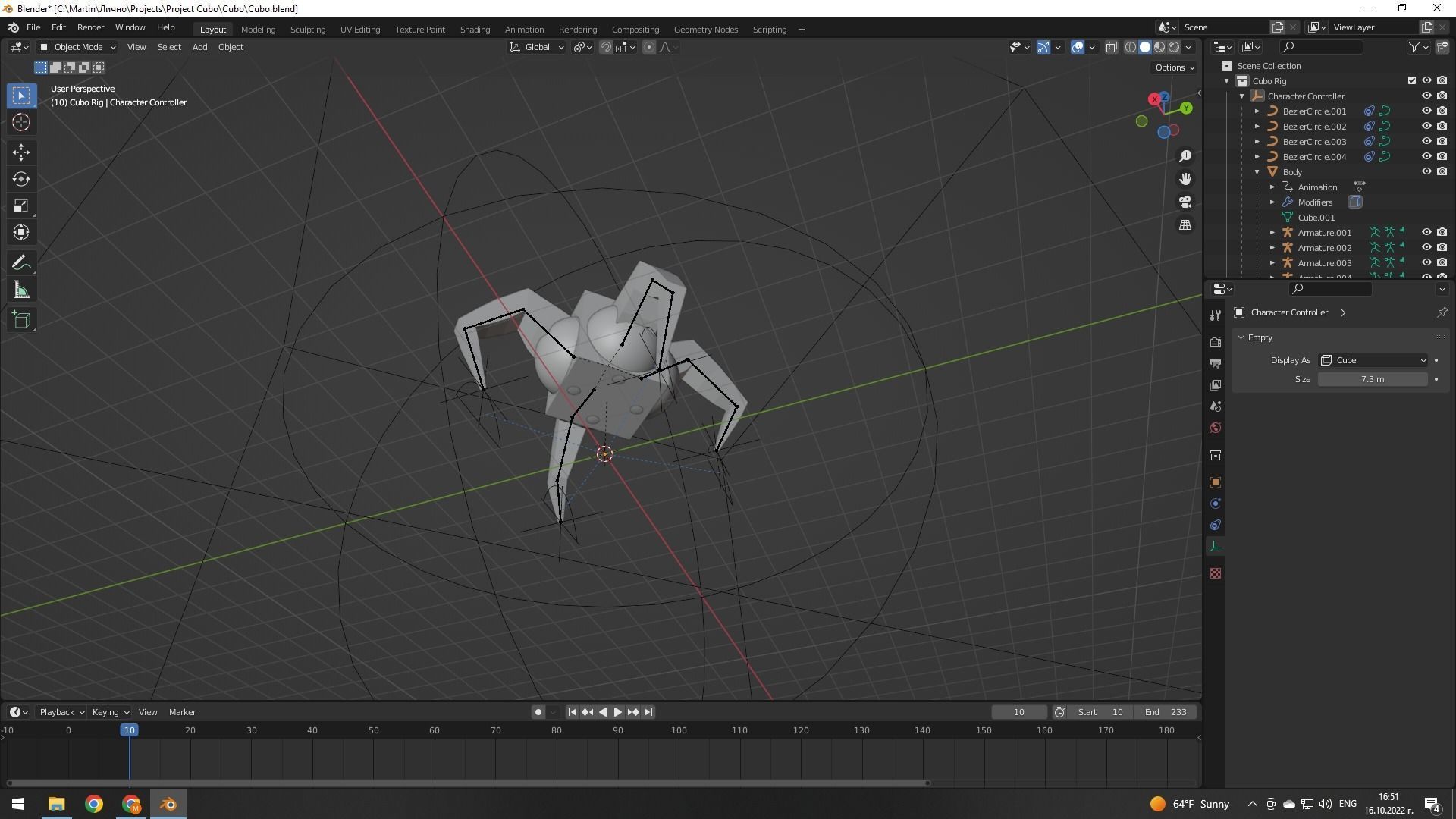Open the Global transform orientation dropdown
The image size is (1456, 819).
tap(536, 47)
